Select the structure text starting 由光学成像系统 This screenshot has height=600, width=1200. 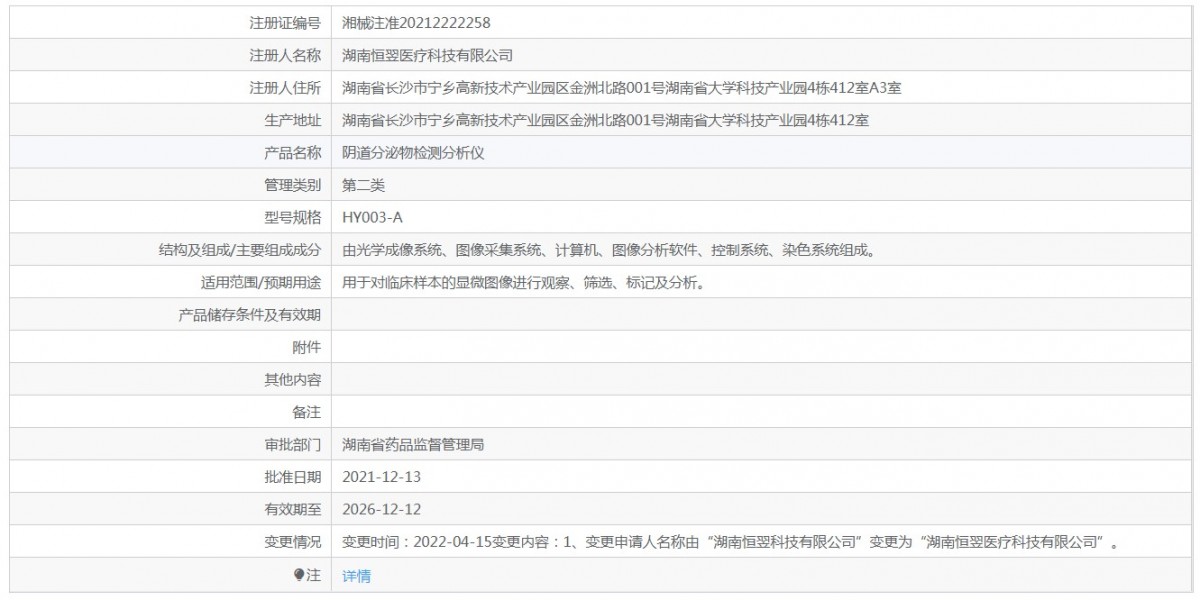[x=609, y=250]
